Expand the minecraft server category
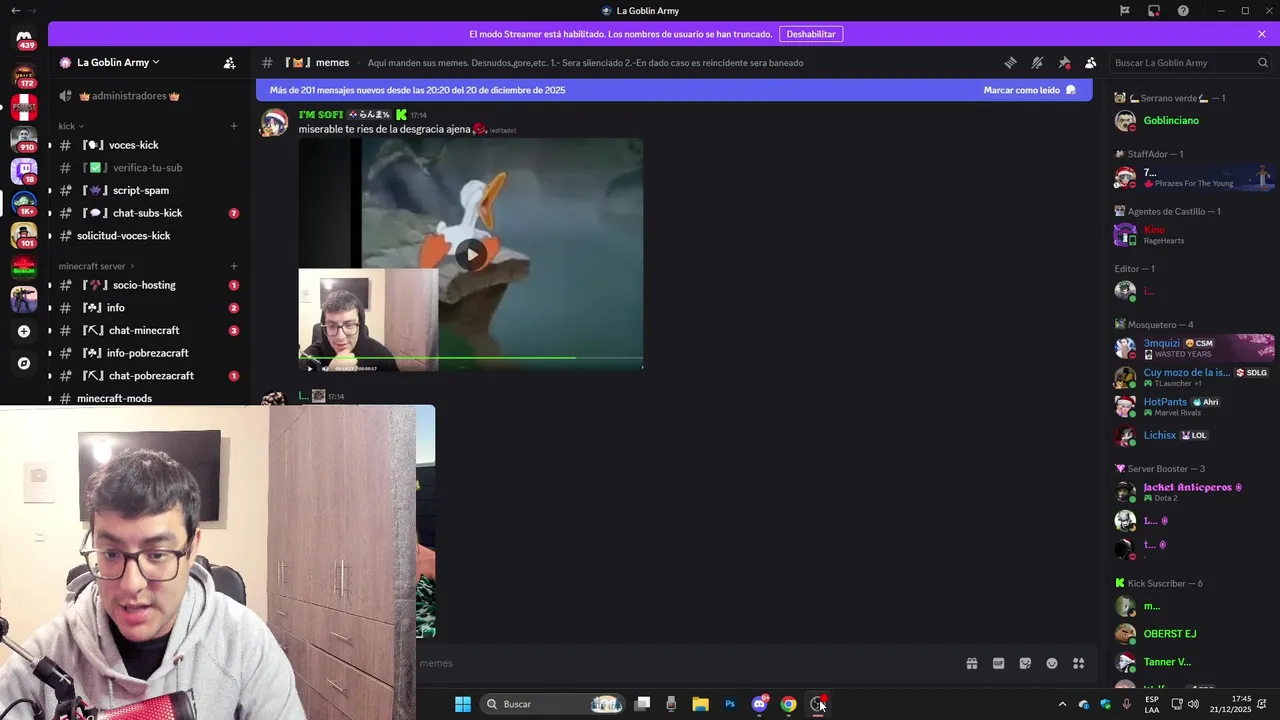The height and width of the screenshot is (720, 1280). click(x=96, y=266)
